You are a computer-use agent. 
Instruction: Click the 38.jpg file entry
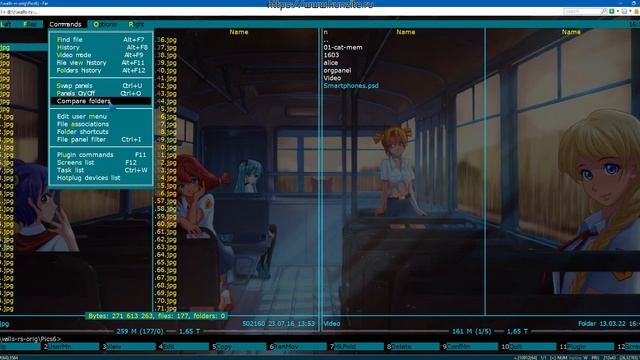166,55
